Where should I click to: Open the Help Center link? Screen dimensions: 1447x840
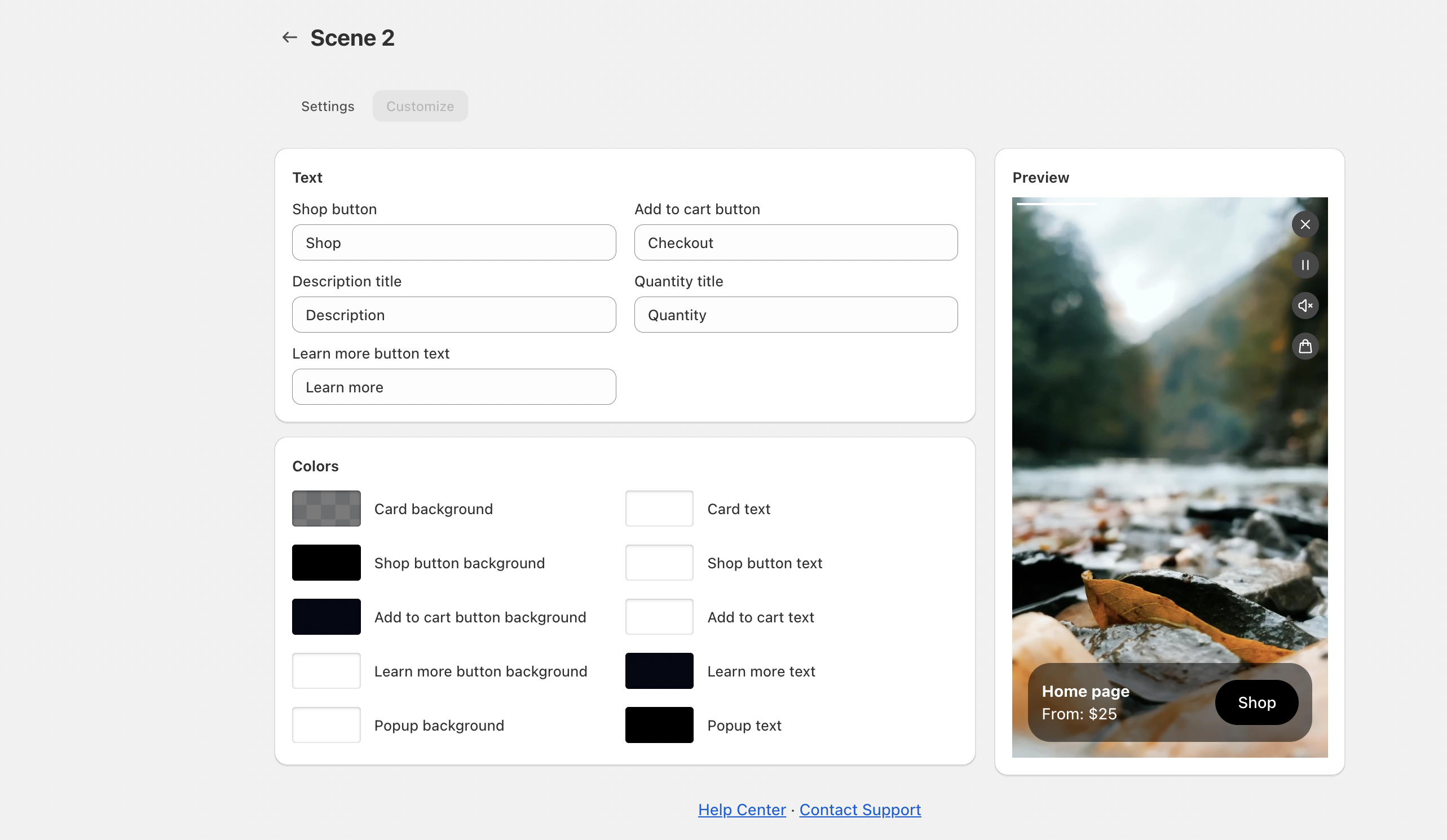point(742,810)
